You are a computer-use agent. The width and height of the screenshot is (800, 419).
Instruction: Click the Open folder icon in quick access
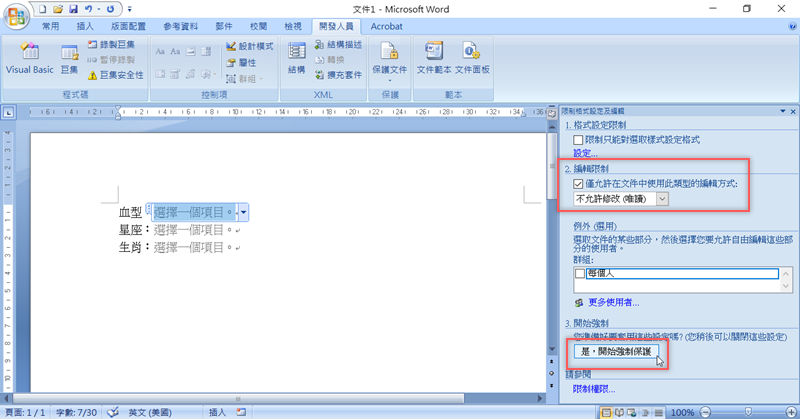point(58,9)
